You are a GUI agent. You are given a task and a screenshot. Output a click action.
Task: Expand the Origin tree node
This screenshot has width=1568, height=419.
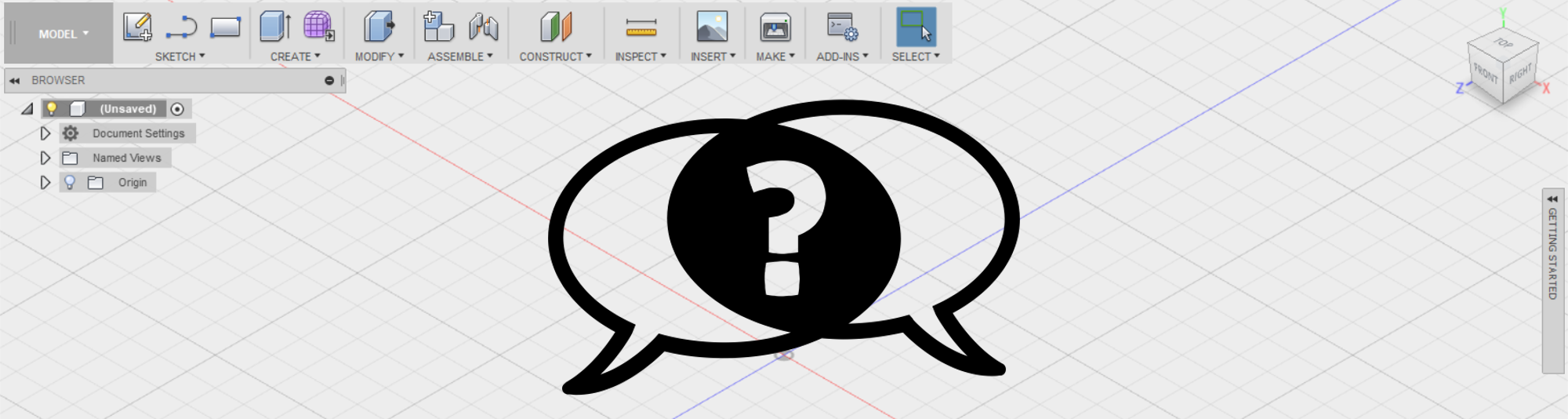coord(45,182)
